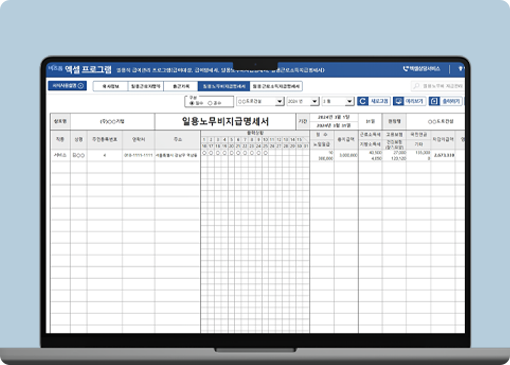
Task: Select the second radio option (공수)
Action: pyautogui.click(x=210, y=103)
